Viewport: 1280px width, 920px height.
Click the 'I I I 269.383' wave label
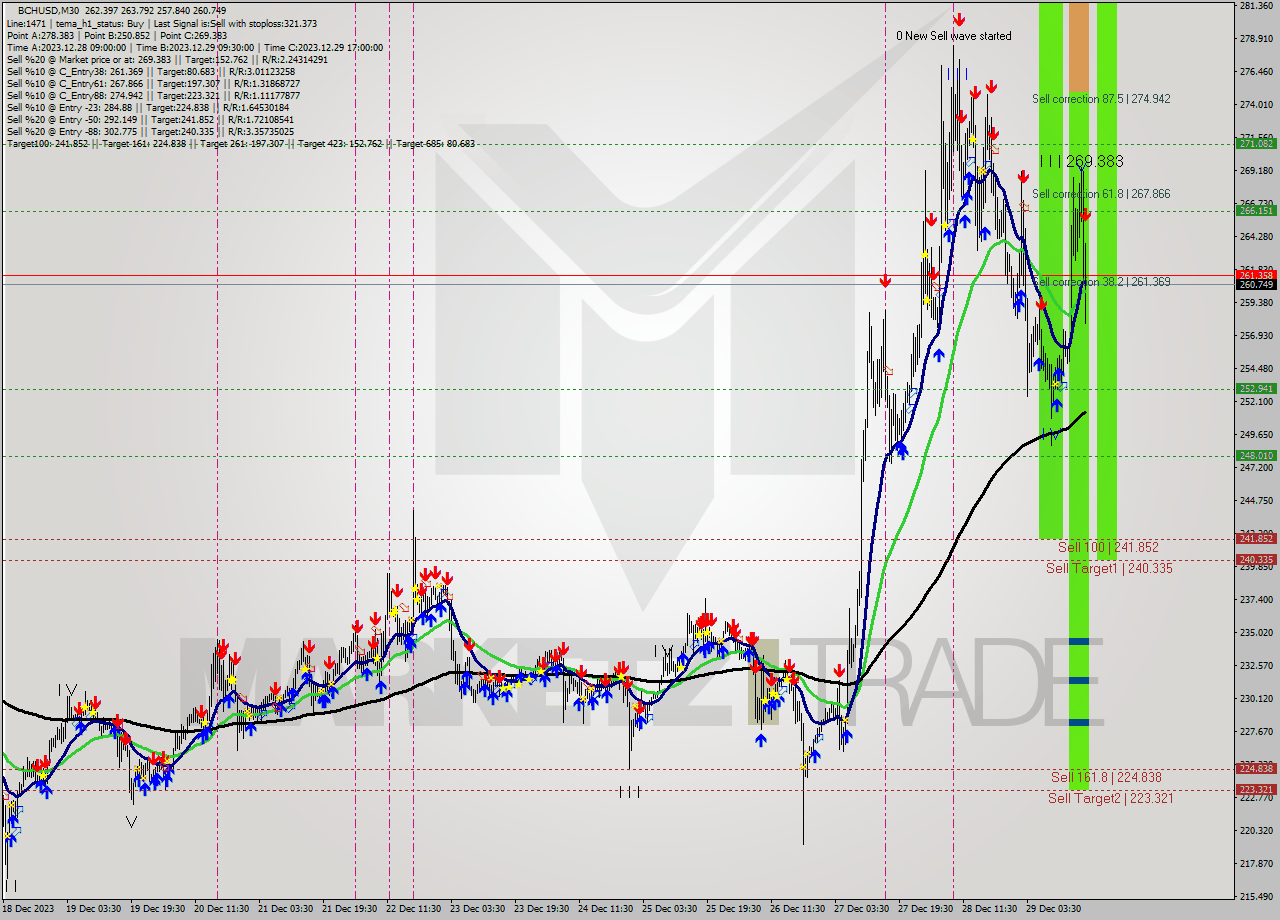coord(1081,161)
